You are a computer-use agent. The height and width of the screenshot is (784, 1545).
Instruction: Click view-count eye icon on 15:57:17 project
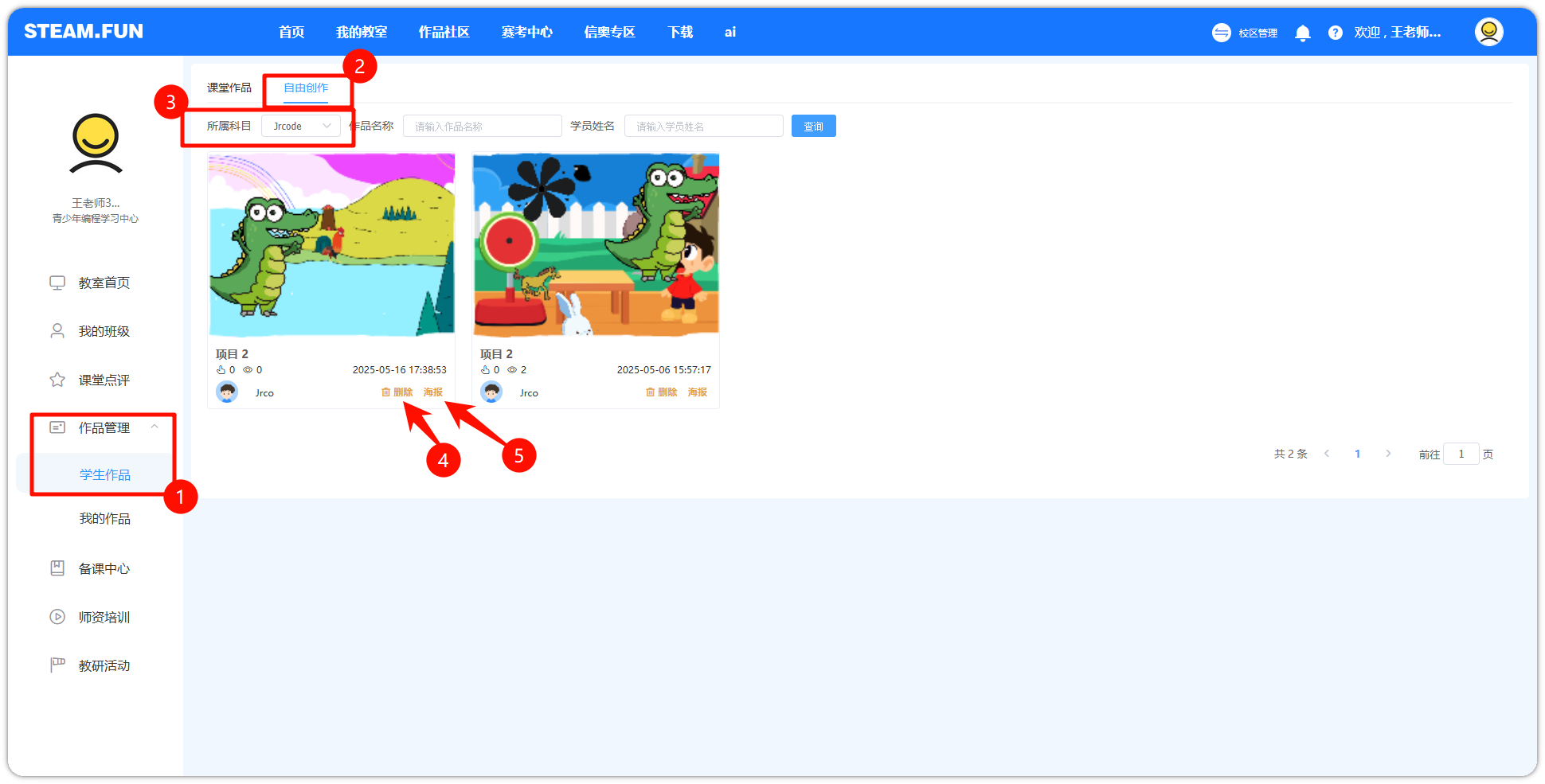coord(512,370)
